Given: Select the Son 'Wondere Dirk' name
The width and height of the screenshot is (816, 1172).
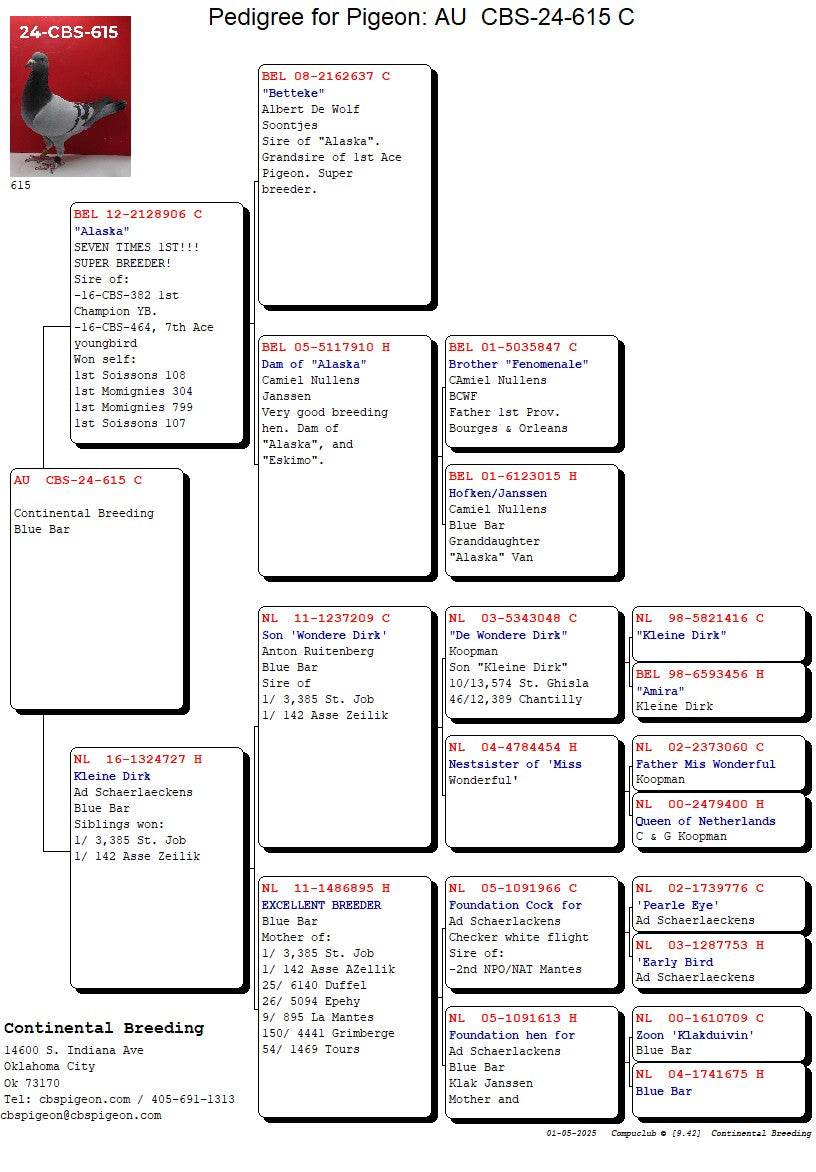Looking at the screenshot, I should (324, 635).
